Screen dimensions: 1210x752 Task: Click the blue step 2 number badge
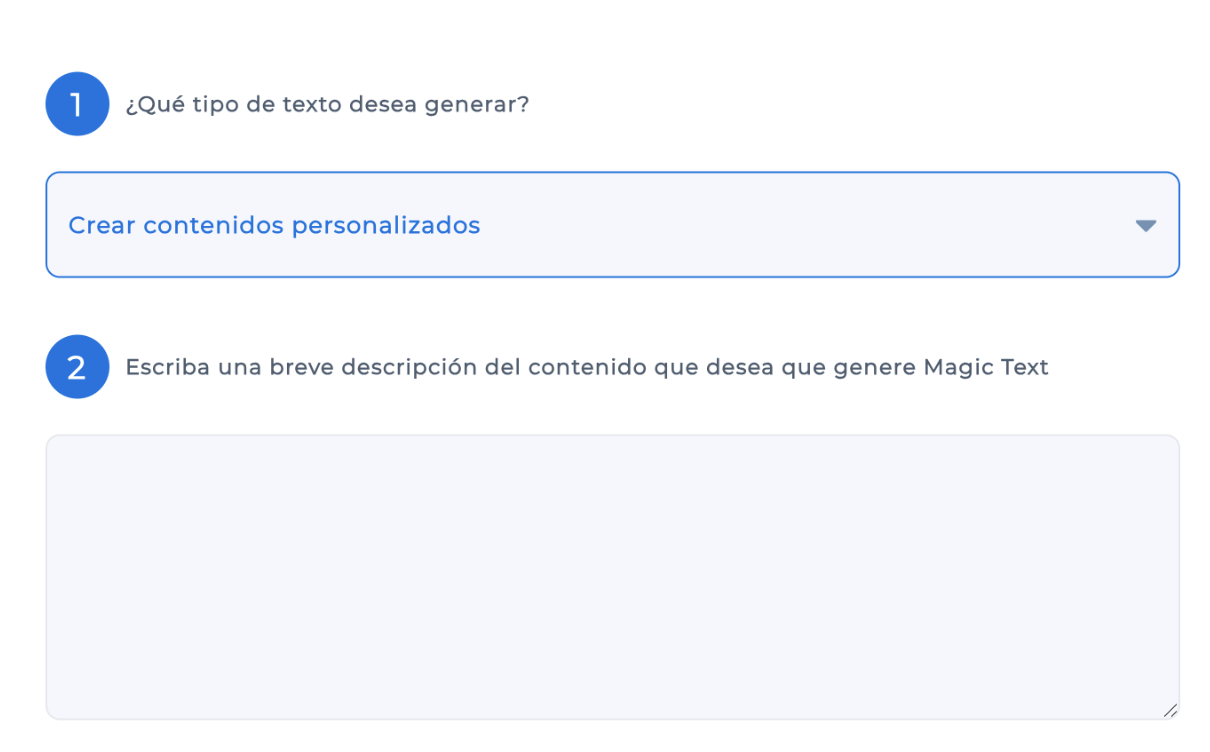[77, 367]
